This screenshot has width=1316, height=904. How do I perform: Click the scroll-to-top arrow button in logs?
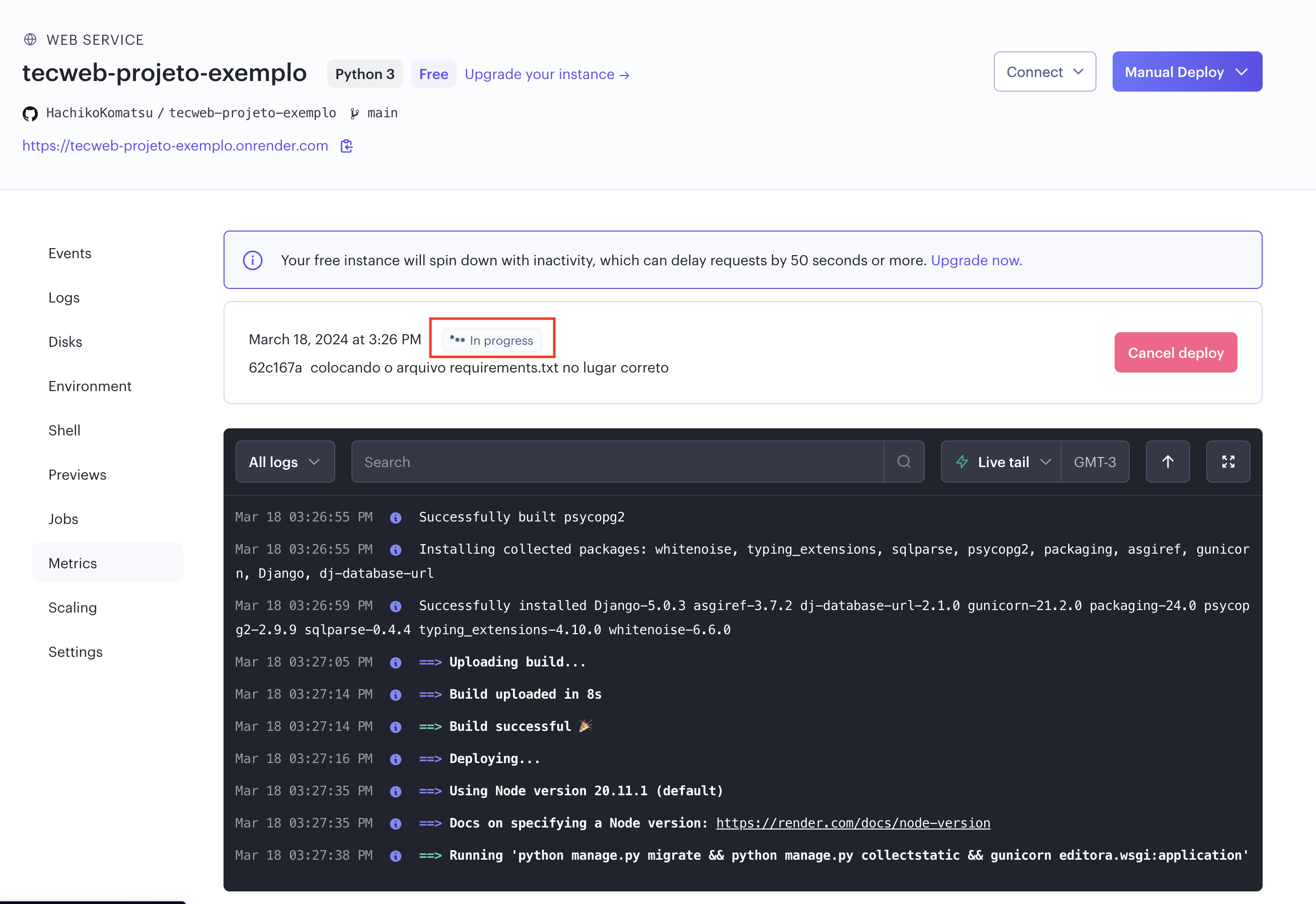[1167, 462]
